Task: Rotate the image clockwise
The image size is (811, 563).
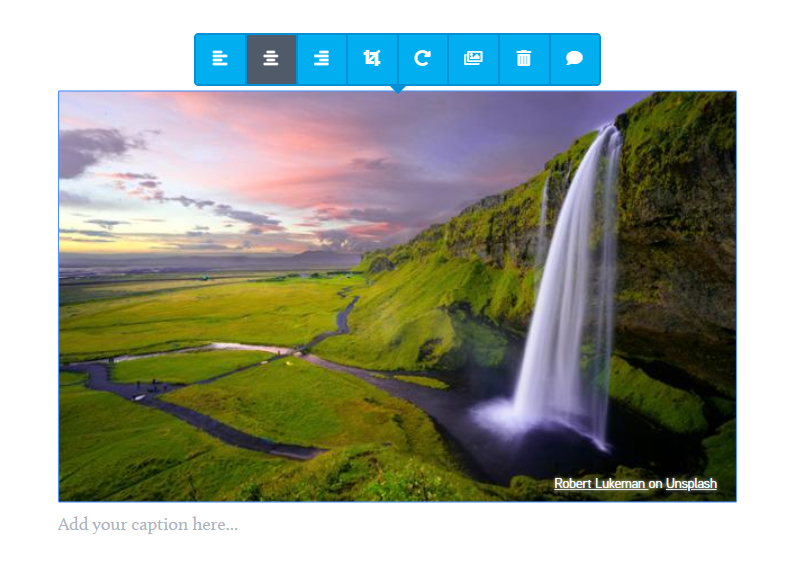Action: [x=423, y=59]
